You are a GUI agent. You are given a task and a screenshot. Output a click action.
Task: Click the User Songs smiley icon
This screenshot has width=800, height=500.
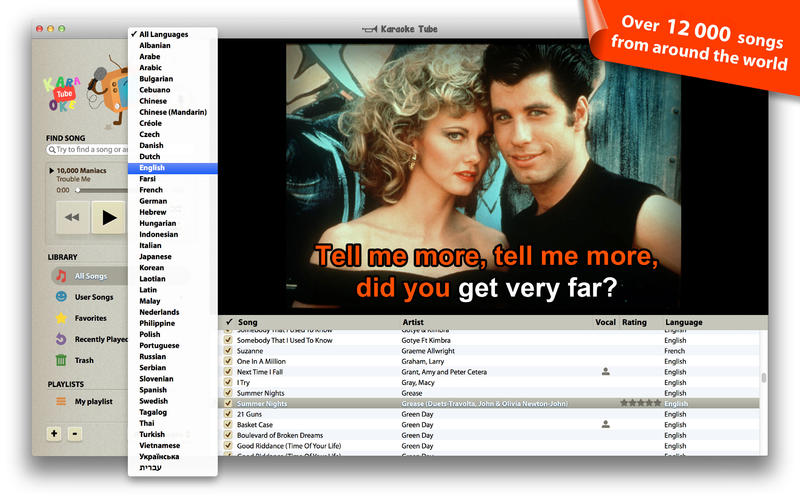61,297
